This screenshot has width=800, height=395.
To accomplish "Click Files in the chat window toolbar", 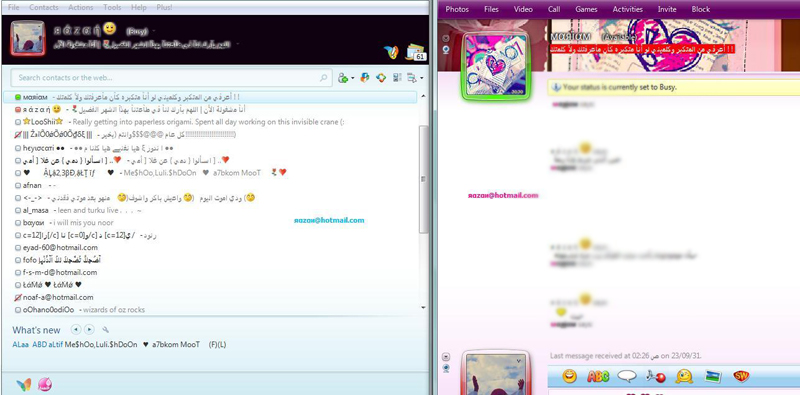I will point(491,9).
